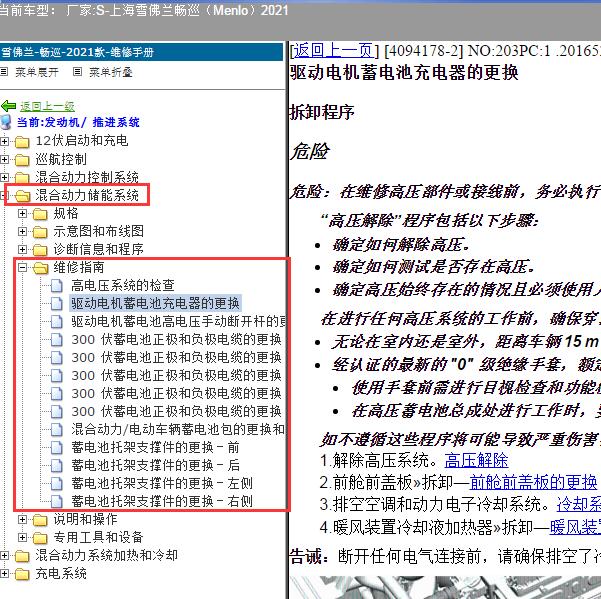Click the document icon for 高电压系统的检查

click(x=57, y=286)
